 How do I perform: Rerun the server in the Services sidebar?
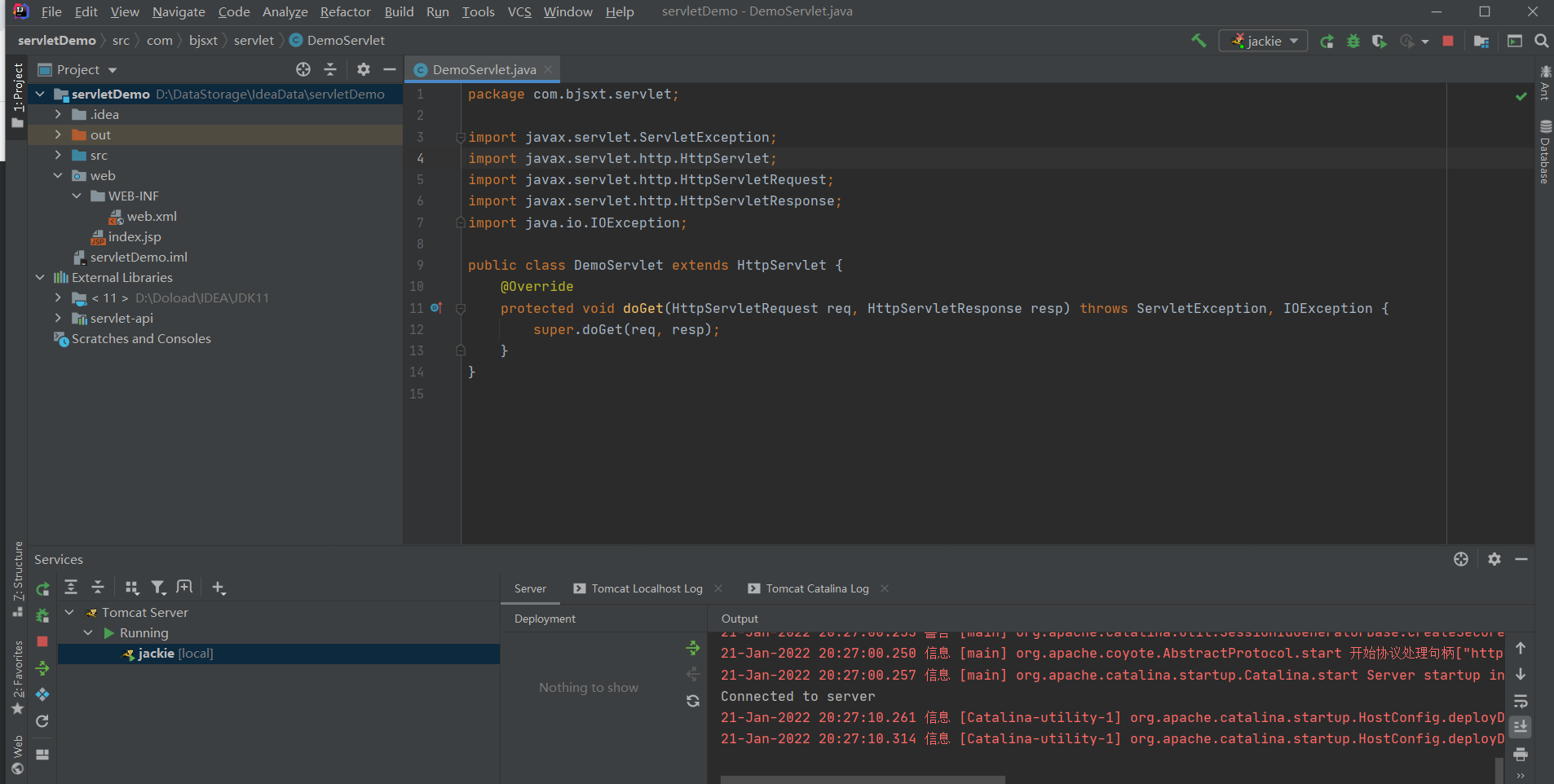coord(42,588)
